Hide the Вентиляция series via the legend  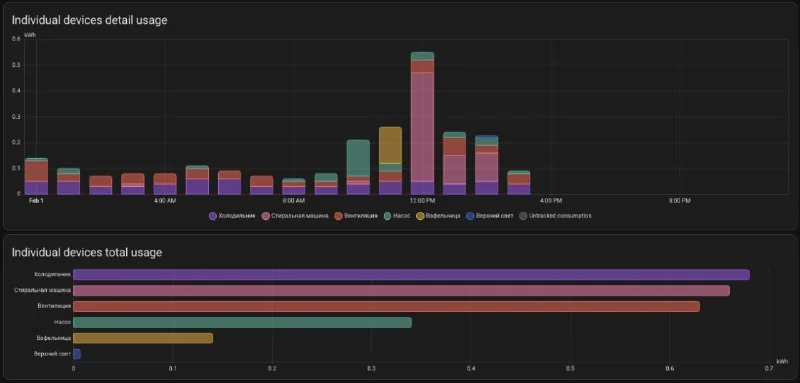click(355, 216)
